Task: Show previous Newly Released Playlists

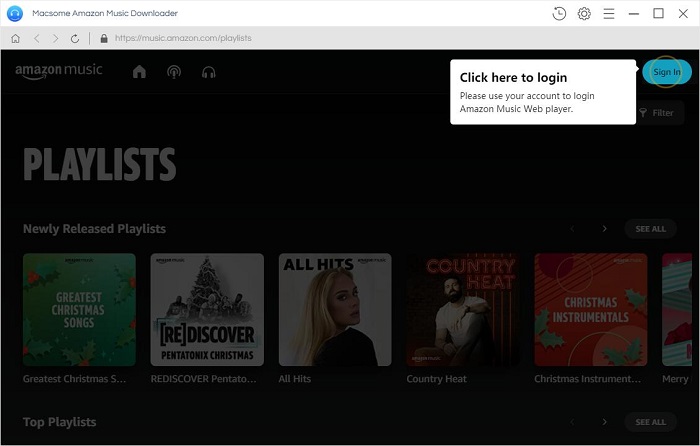Action: [572, 229]
